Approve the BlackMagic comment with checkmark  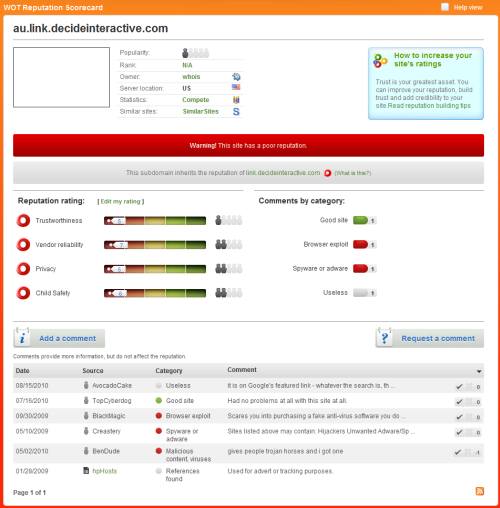point(459,417)
